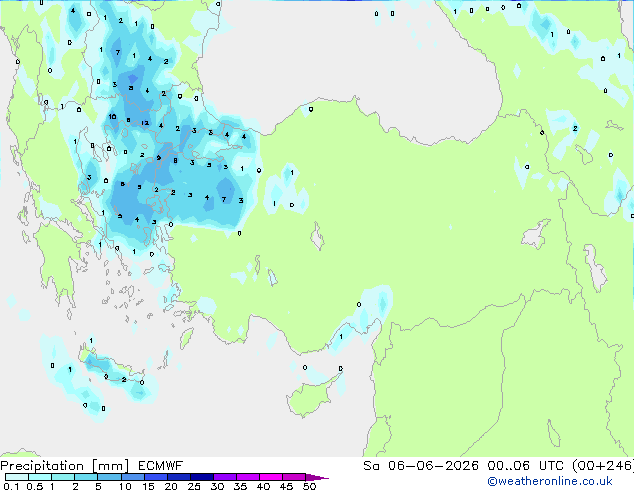The width and height of the screenshot is (634, 490).
Task: Click the "ECMWF" model label
Action: (x=161, y=466)
